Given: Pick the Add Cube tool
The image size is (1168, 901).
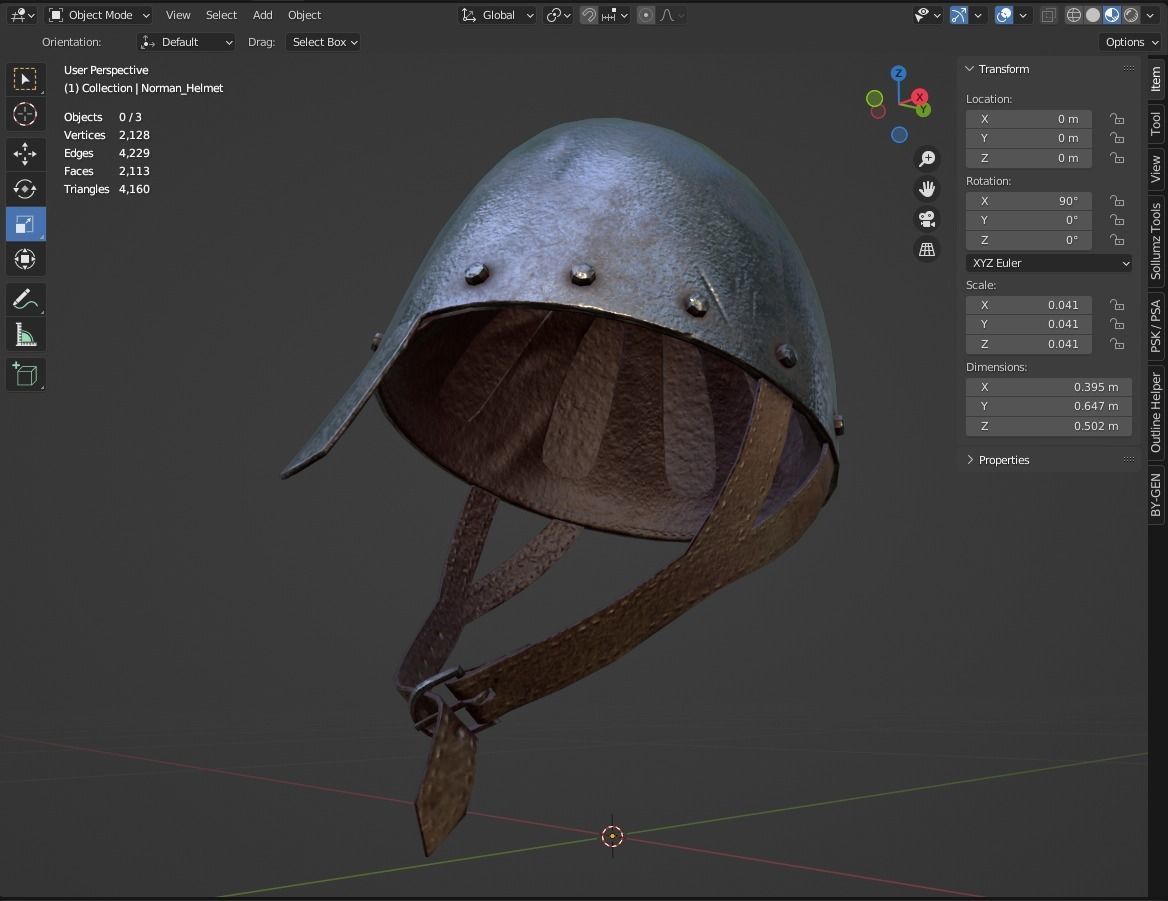Looking at the screenshot, I should (25, 374).
